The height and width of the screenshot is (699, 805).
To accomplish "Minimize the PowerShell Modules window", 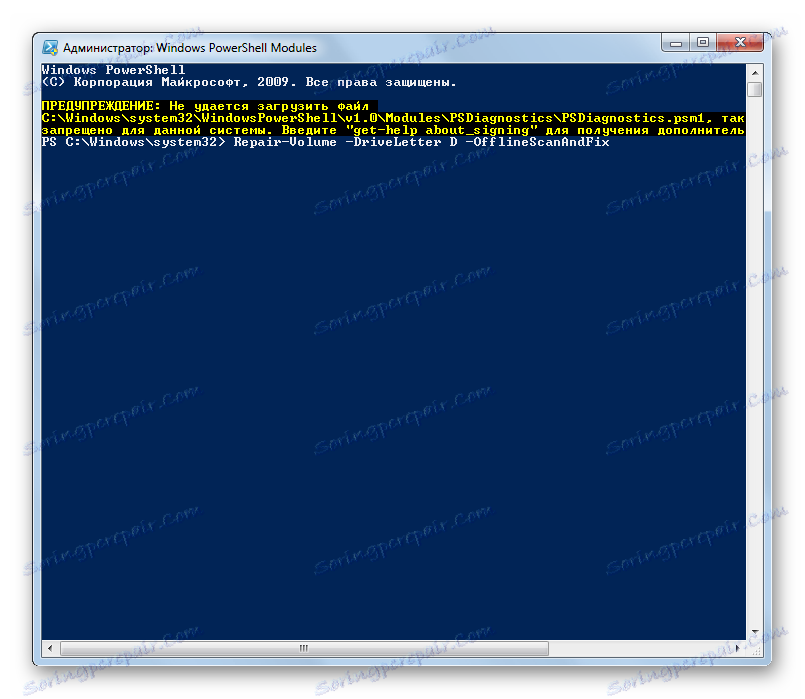I will [x=676, y=43].
